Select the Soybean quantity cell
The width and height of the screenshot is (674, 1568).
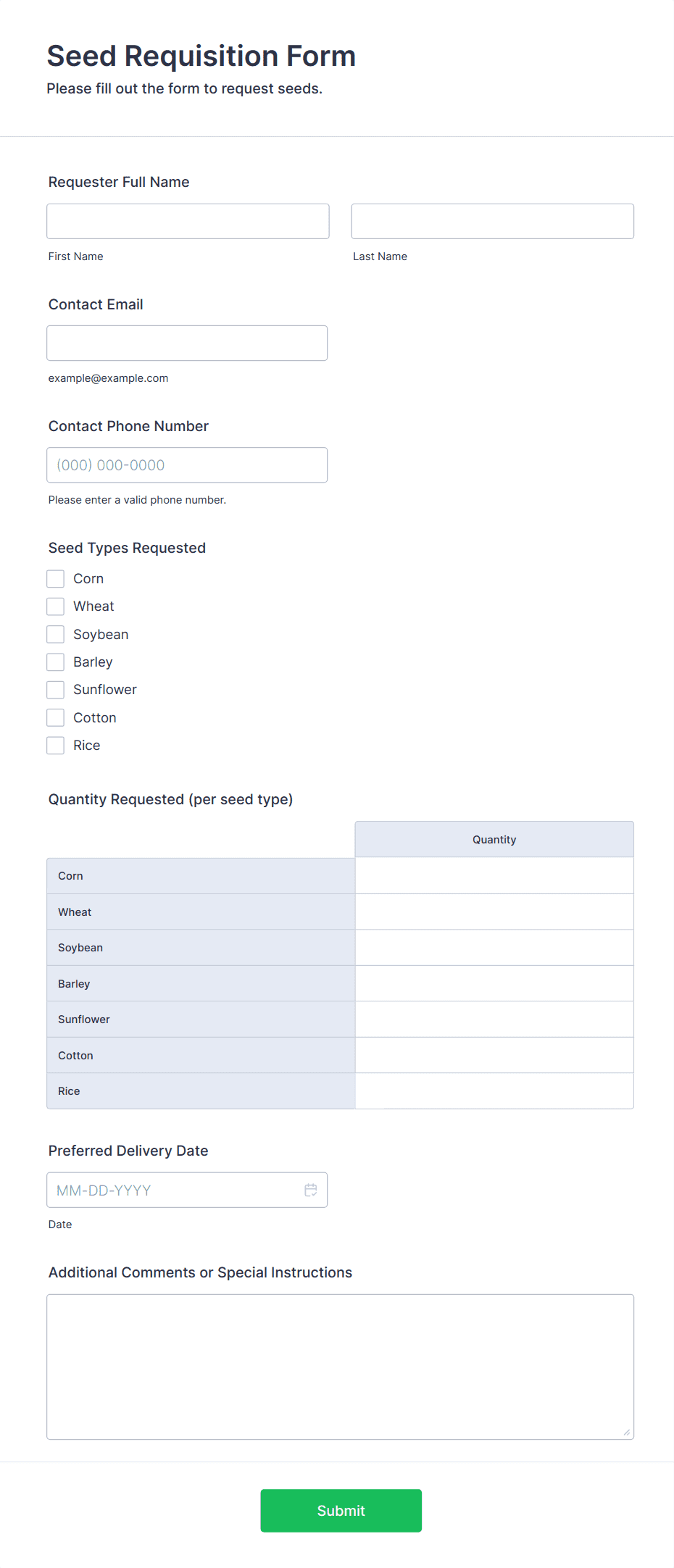point(494,948)
